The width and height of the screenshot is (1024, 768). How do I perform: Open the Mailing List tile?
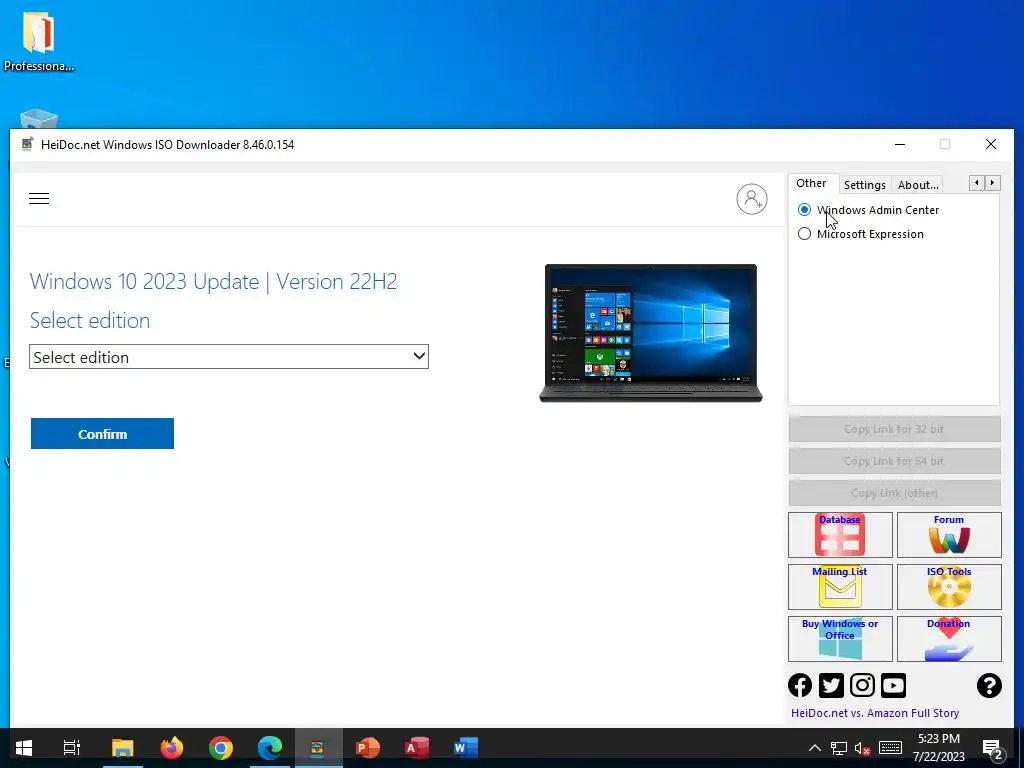pyautogui.click(x=840, y=586)
